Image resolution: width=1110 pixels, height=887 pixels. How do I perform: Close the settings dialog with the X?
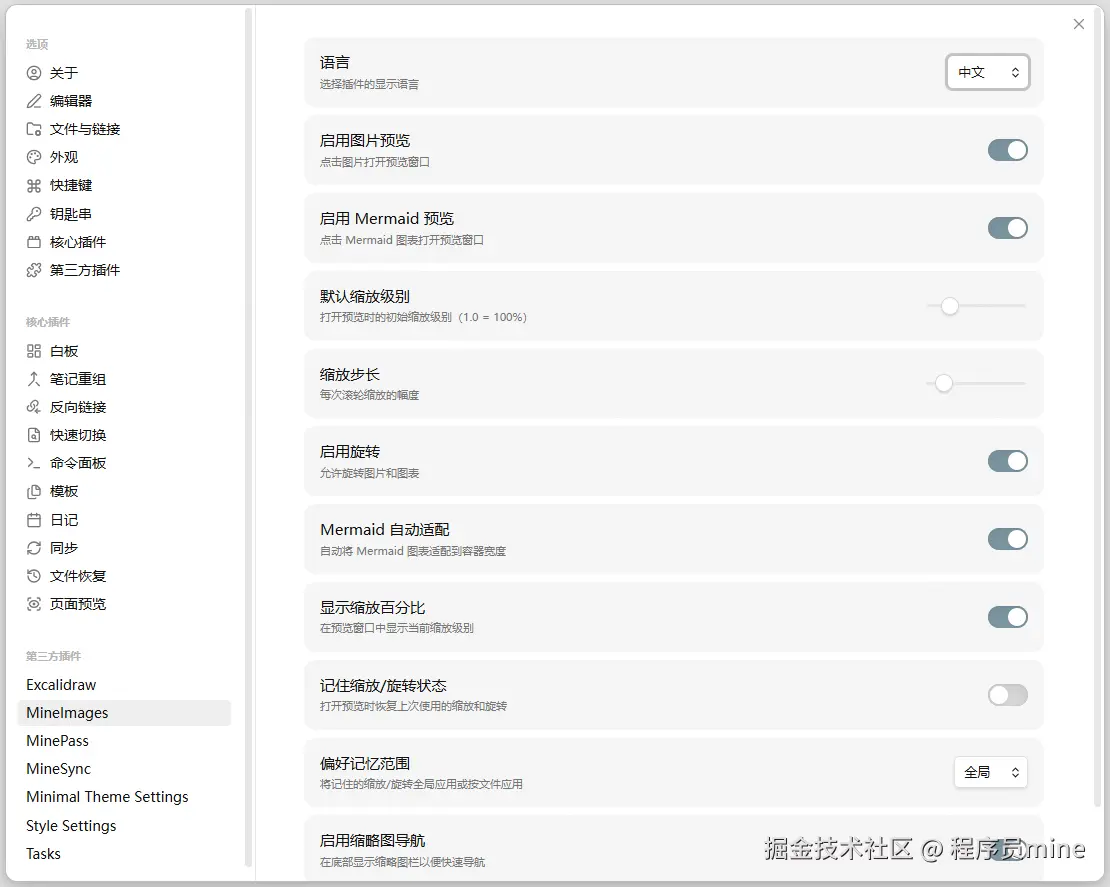pos(1079,24)
